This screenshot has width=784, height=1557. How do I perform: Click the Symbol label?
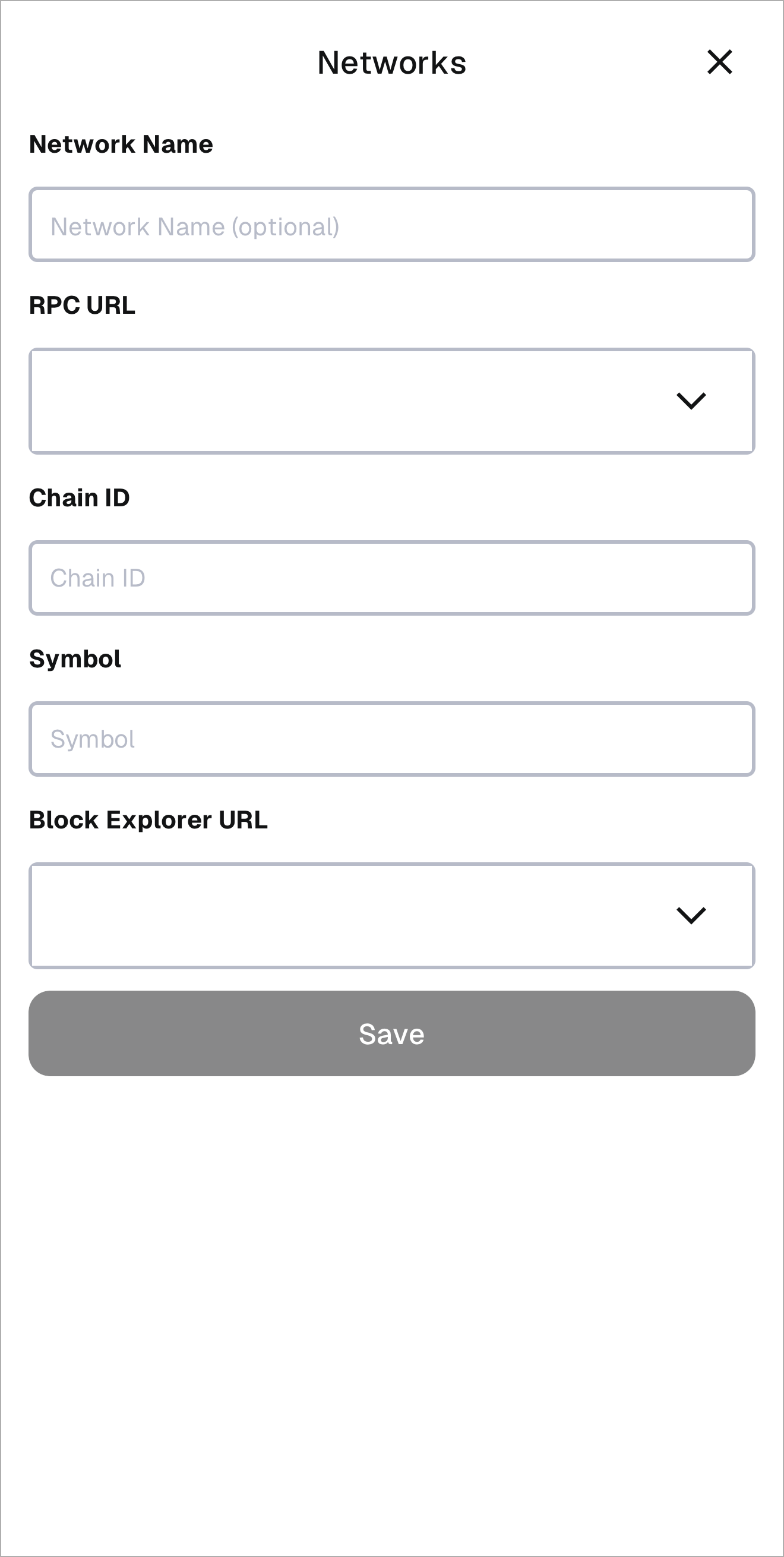(75, 658)
